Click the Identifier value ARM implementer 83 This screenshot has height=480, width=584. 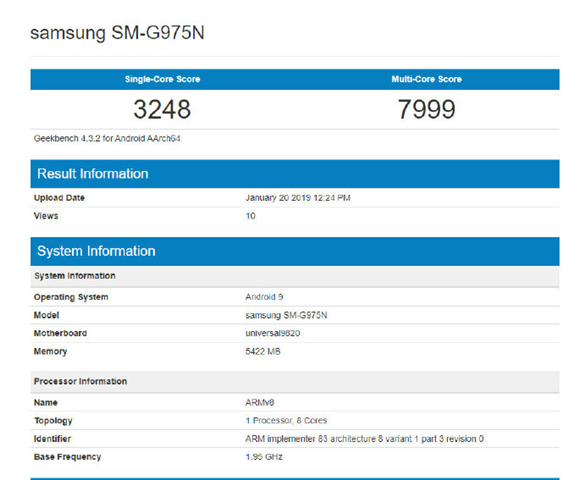(364, 439)
